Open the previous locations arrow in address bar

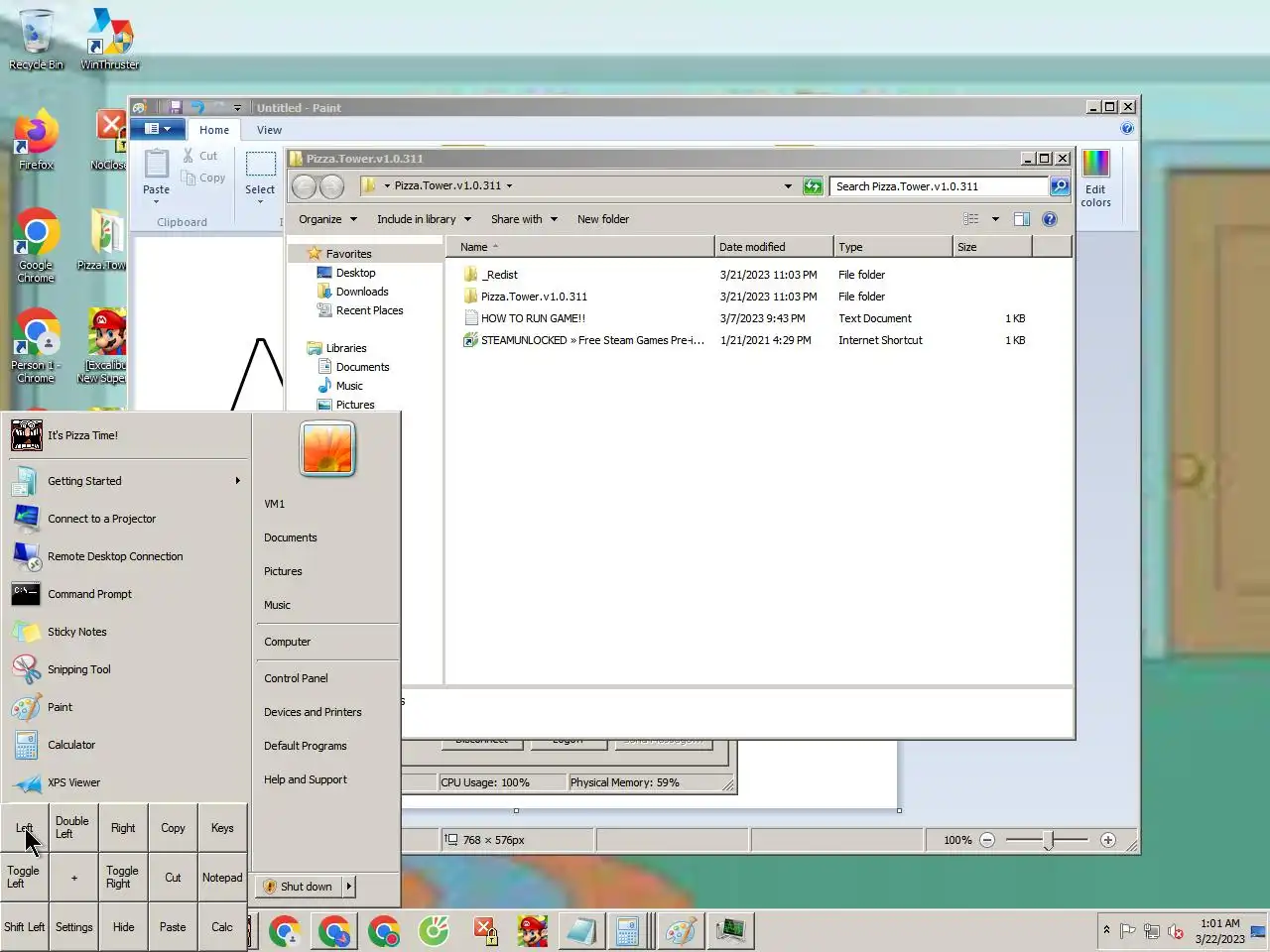788,185
